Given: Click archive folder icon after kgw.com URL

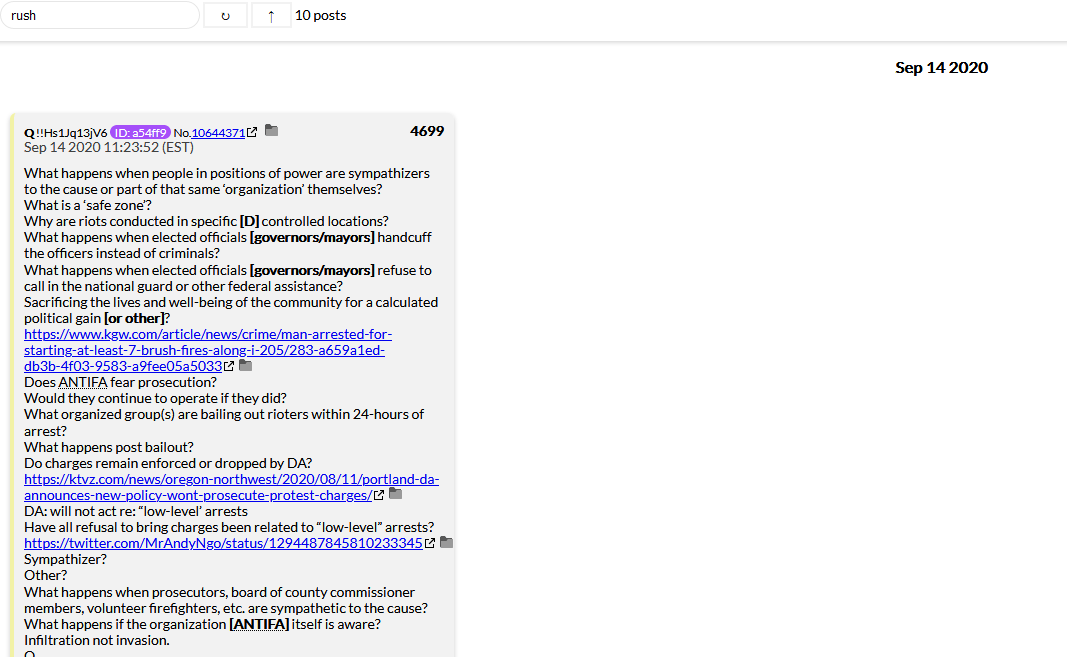Looking at the screenshot, I should tap(246, 366).
